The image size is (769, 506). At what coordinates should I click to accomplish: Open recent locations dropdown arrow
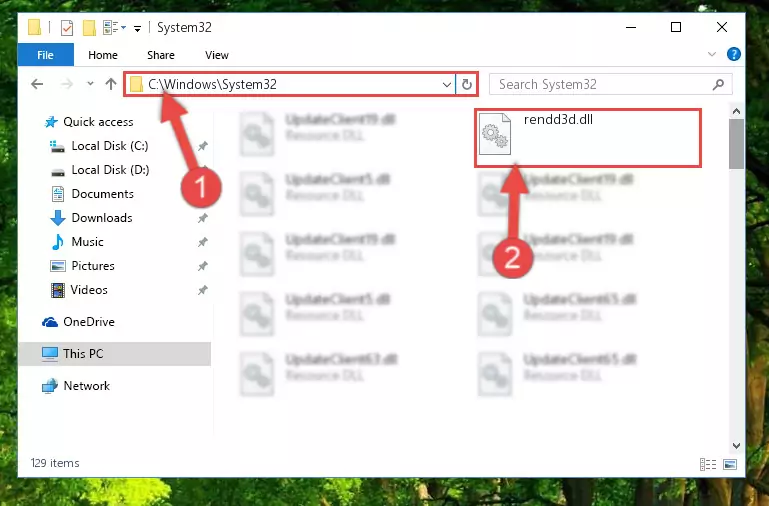(x=90, y=84)
